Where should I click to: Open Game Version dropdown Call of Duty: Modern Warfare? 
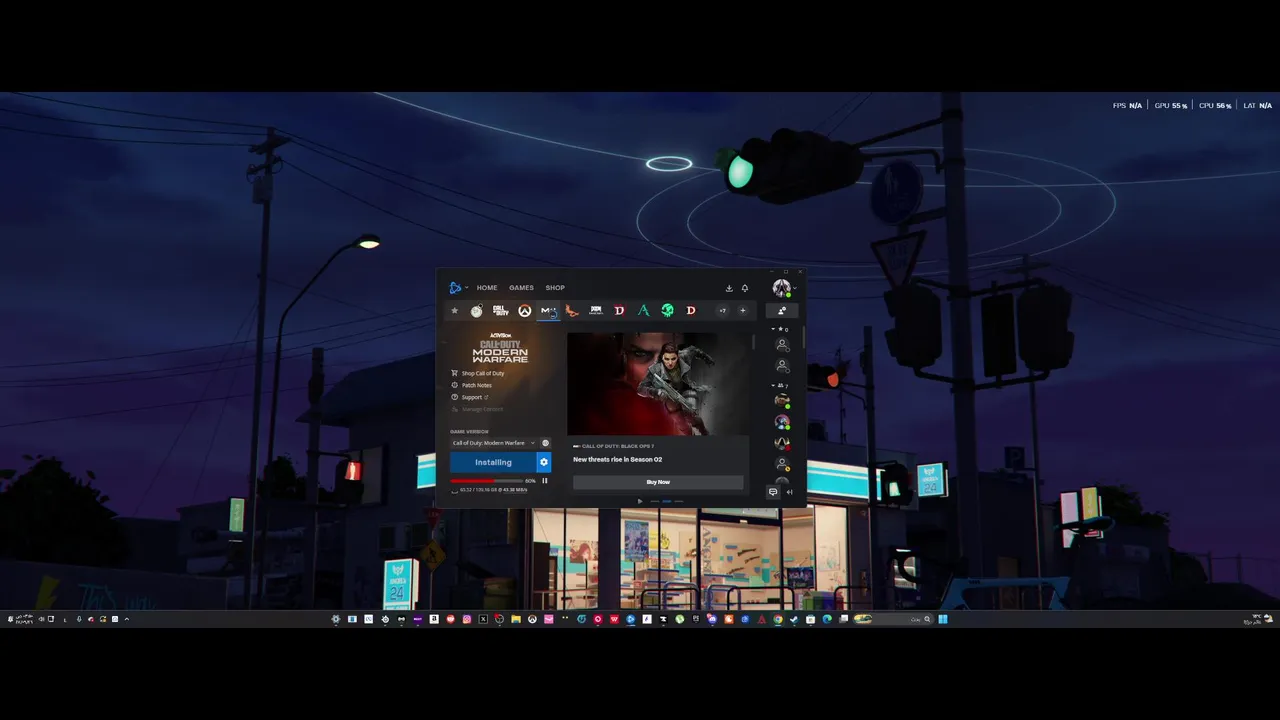coord(493,443)
